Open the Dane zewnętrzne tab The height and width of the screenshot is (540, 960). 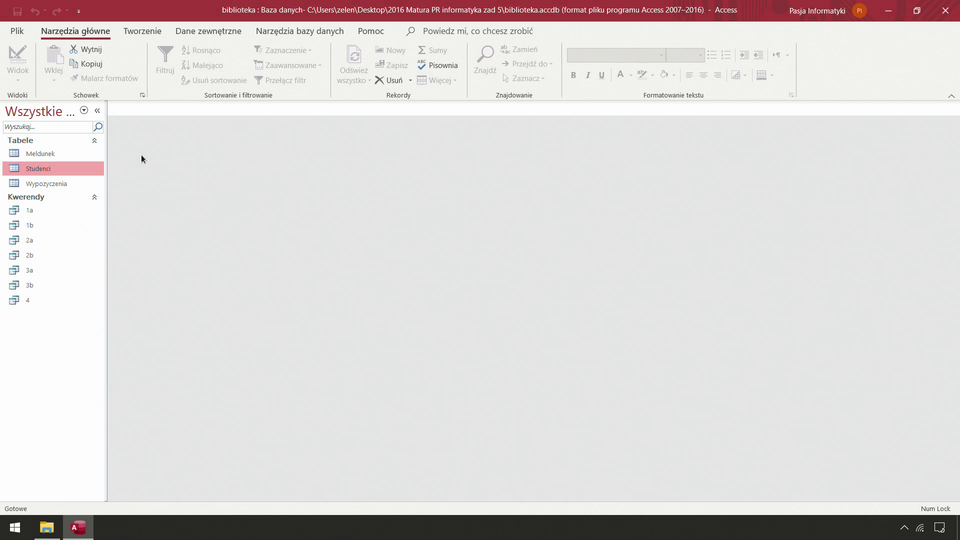pos(208,31)
